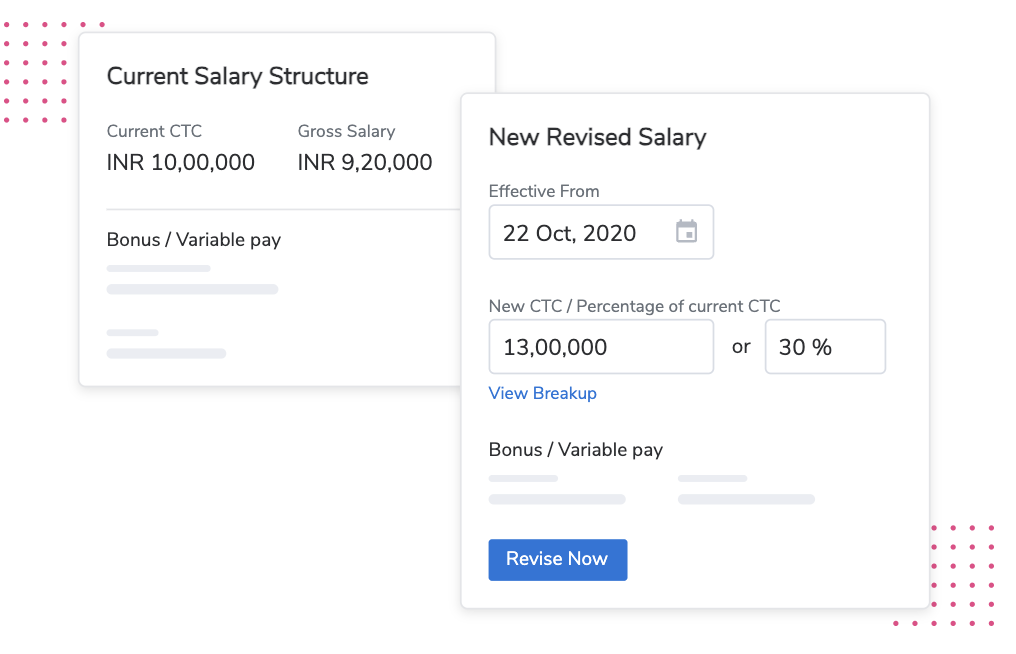Image resolution: width=1016 pixels, height=654 pixels.
Task: Select the INR 9,20,000 Gross Salary value
Action: coord(365,162)
